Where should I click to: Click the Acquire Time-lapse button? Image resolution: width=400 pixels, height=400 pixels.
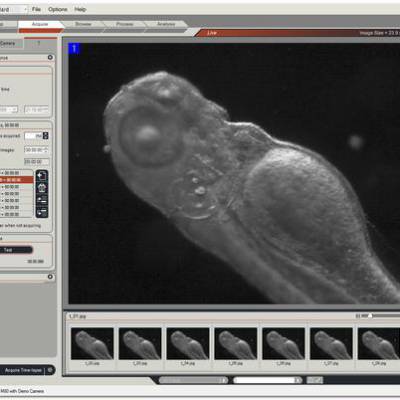pyautogui.click(x=23, y=370)
